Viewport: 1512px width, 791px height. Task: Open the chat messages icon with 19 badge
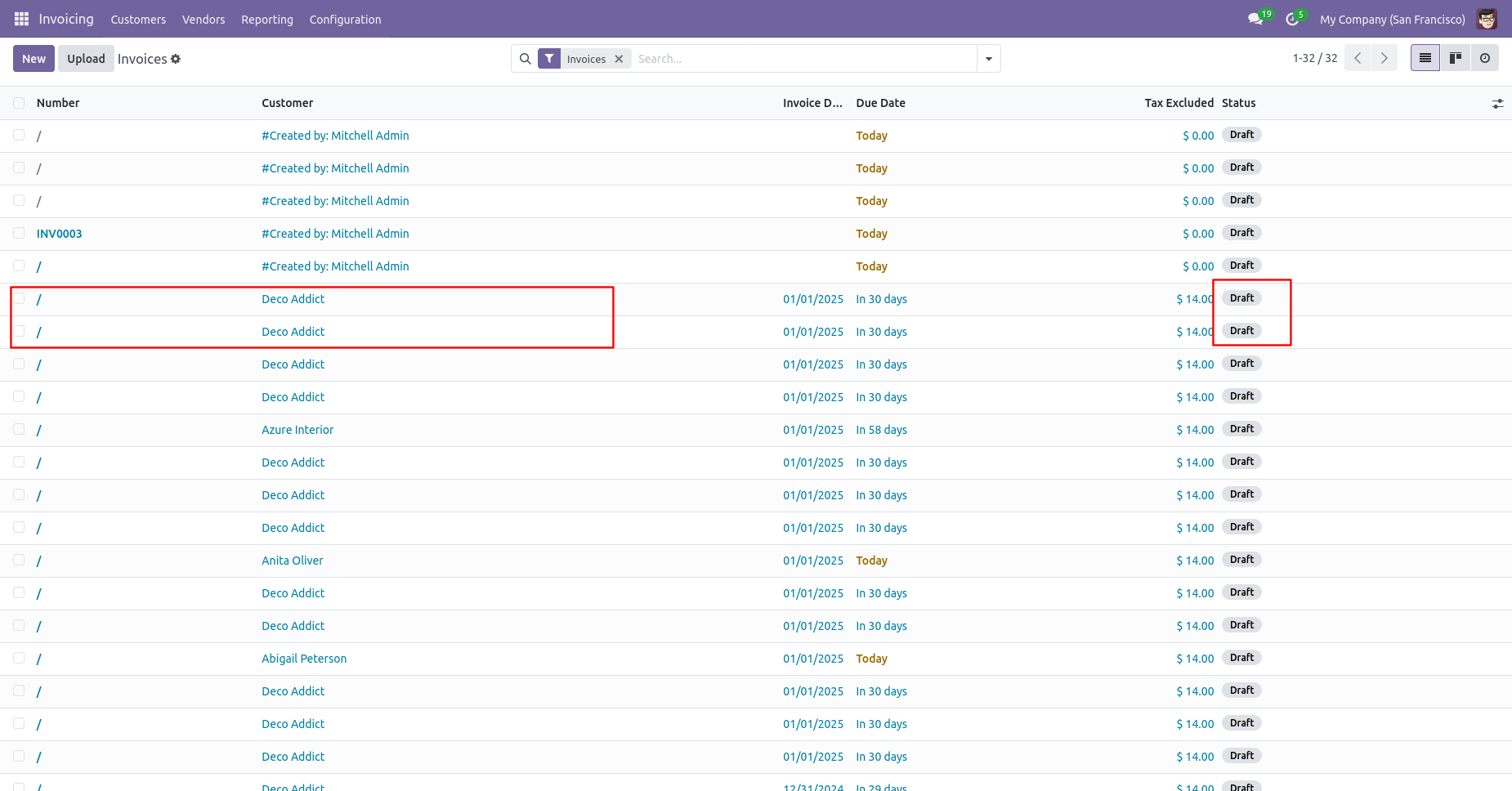pos(1256,19)
